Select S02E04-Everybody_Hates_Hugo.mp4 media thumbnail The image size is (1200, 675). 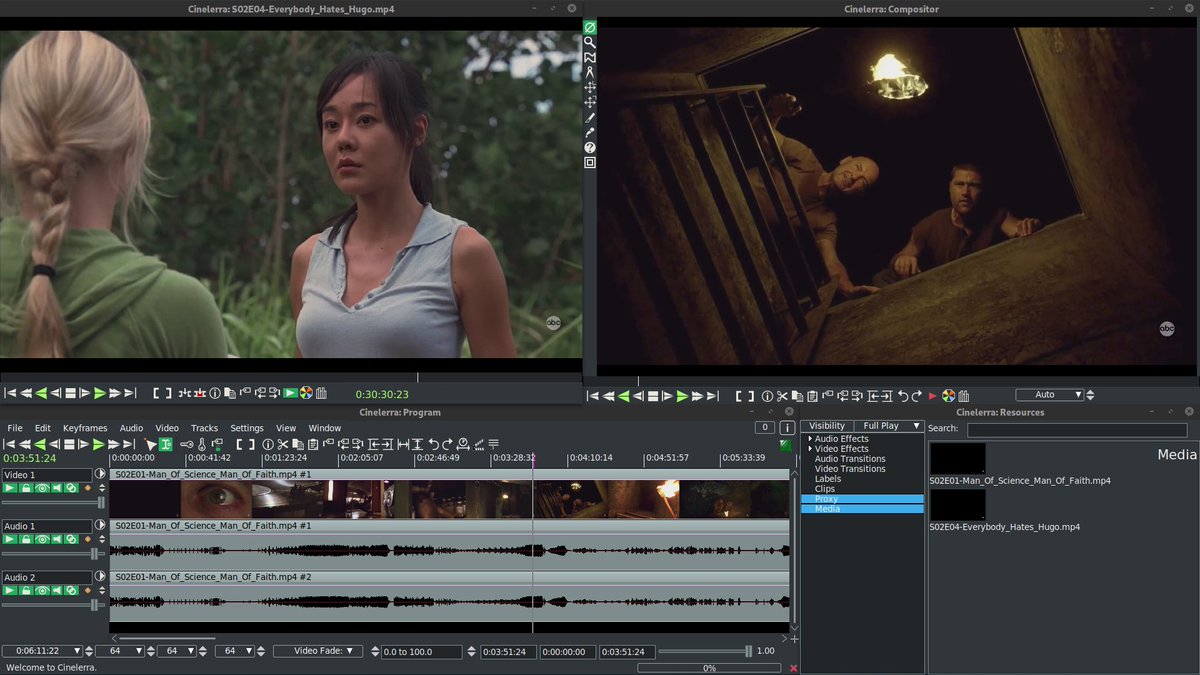click(x=957, y=504)
